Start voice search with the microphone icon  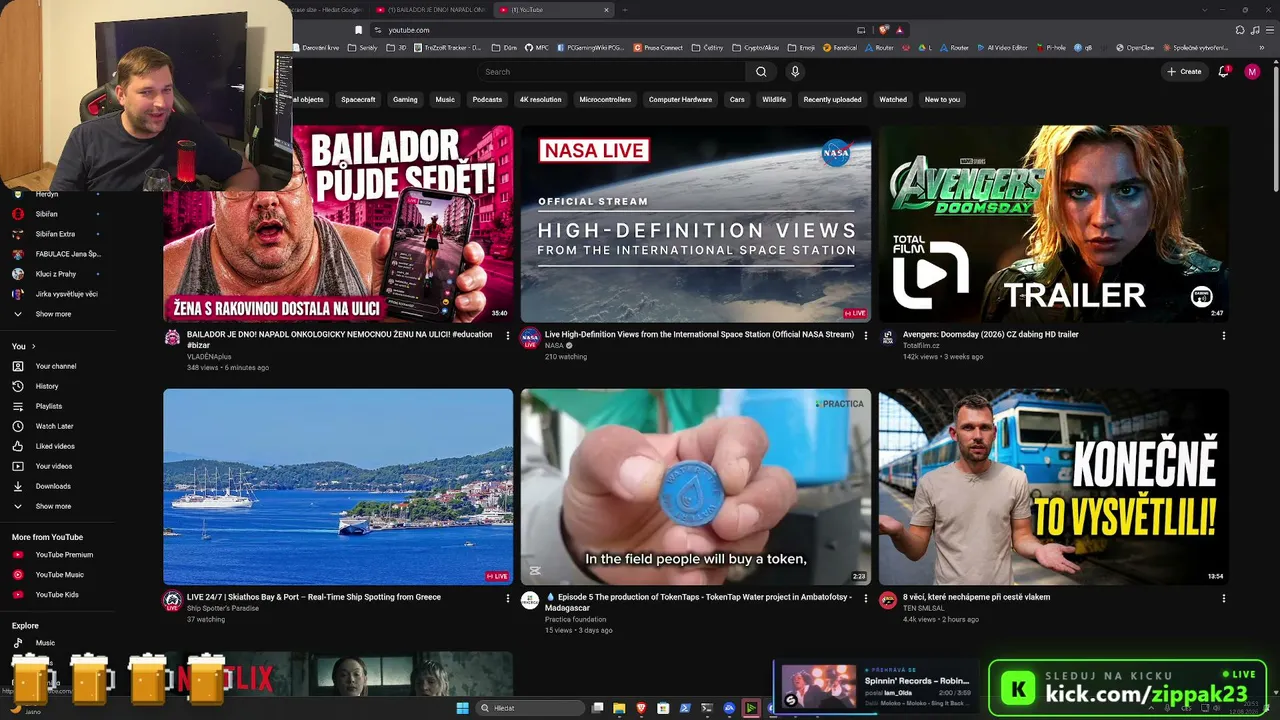795,72
